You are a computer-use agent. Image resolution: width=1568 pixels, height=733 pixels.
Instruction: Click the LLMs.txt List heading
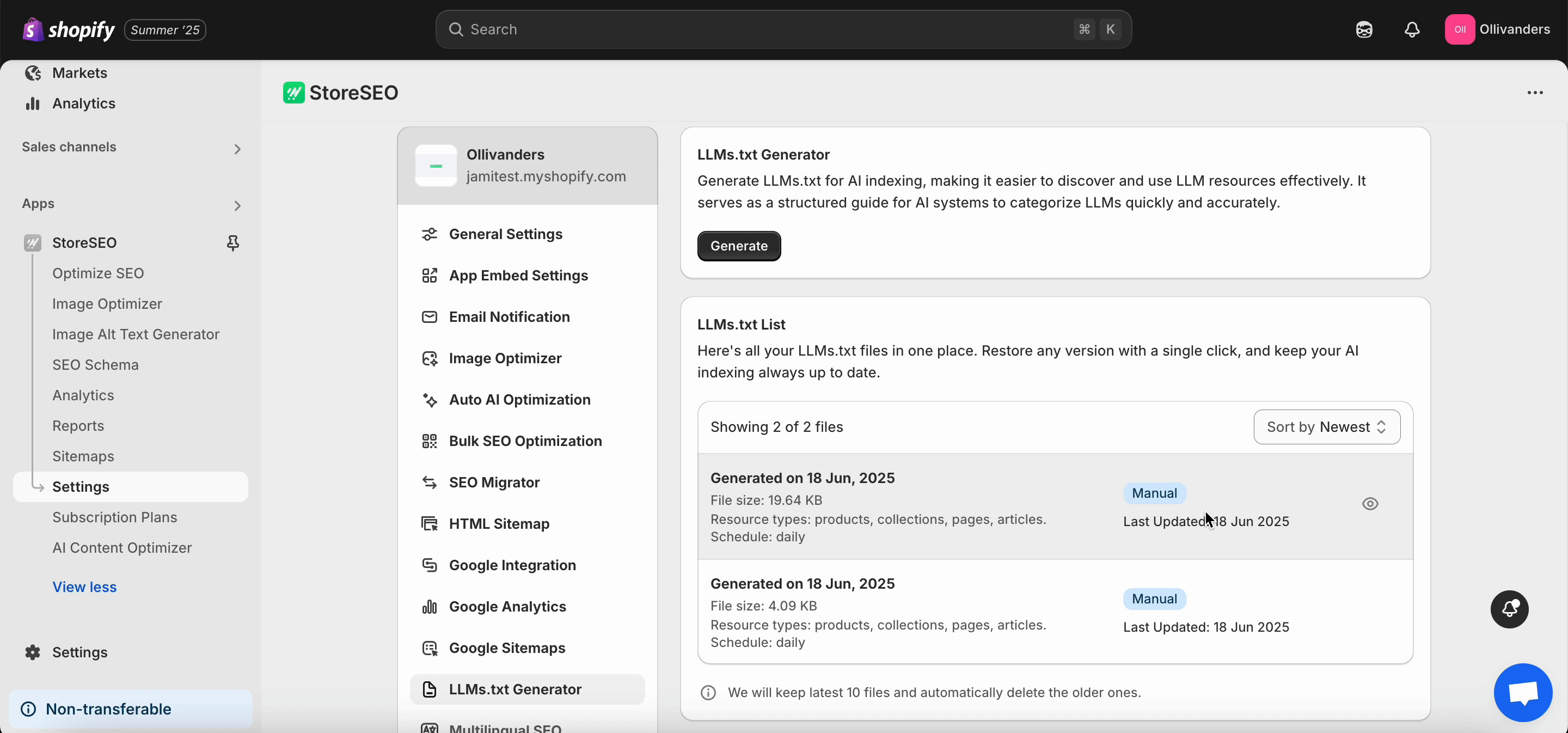tap(741, 325)
